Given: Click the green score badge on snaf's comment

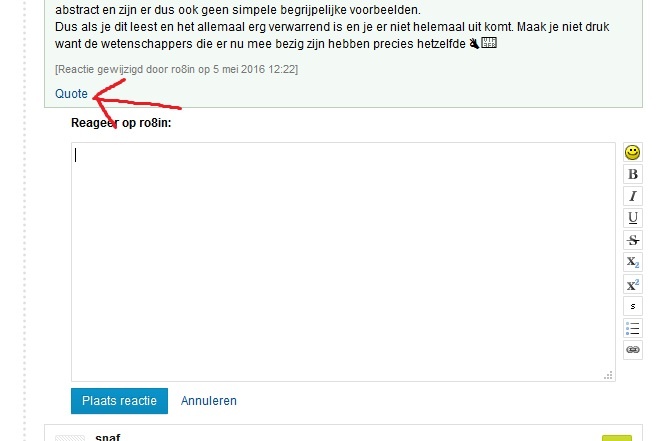Looking at the screenshot, I should pyautogui.click(x=617, y=438).
